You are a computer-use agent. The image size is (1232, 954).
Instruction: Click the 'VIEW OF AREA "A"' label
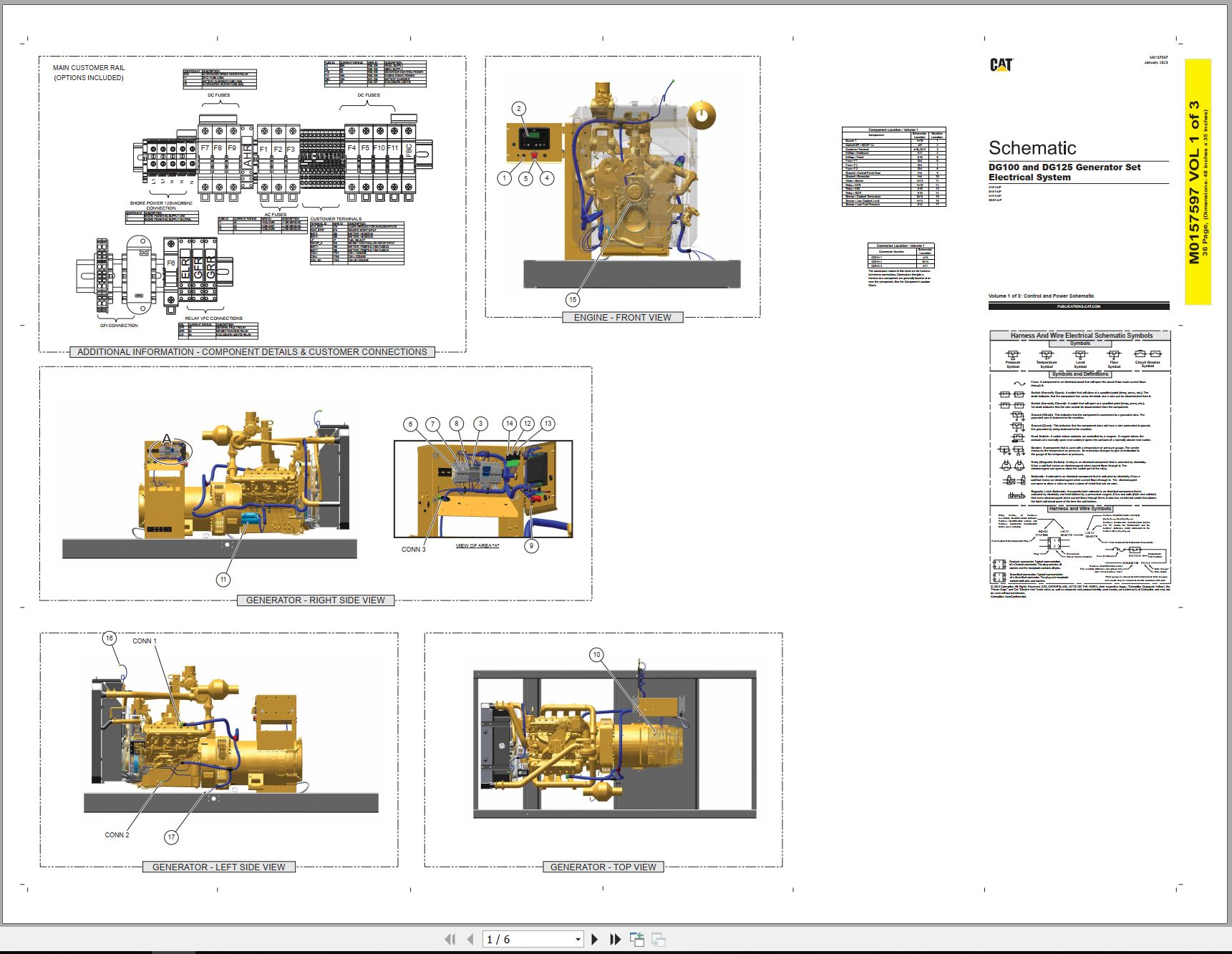tap(477, 546)
